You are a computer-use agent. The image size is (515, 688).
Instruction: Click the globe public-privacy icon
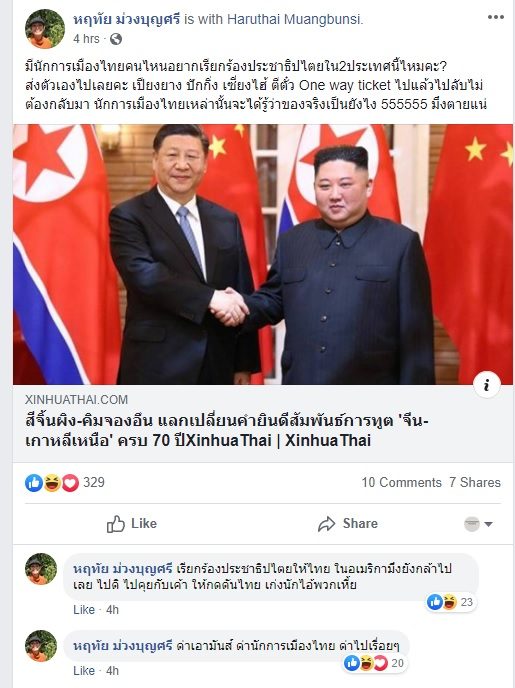(x=116, y=39)
